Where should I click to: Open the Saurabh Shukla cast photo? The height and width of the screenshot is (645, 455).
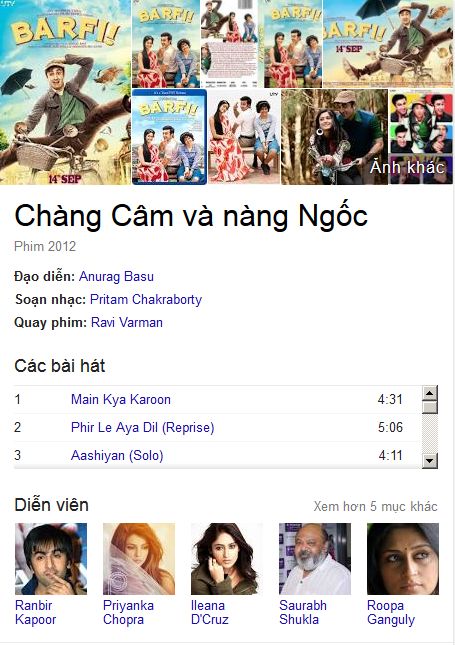(315, 559)
